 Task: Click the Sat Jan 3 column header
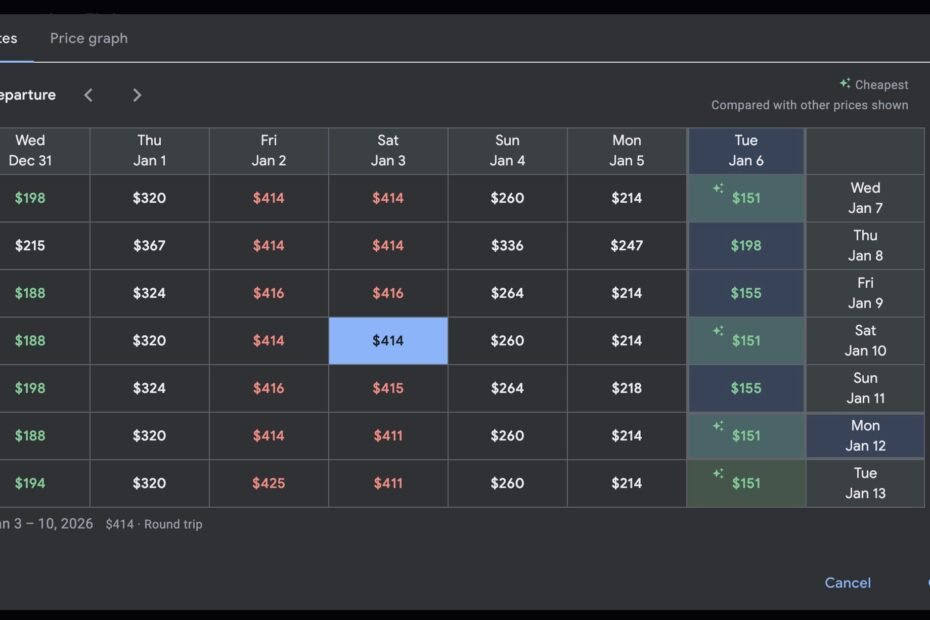pyautogui.click(x=388, y=151)
